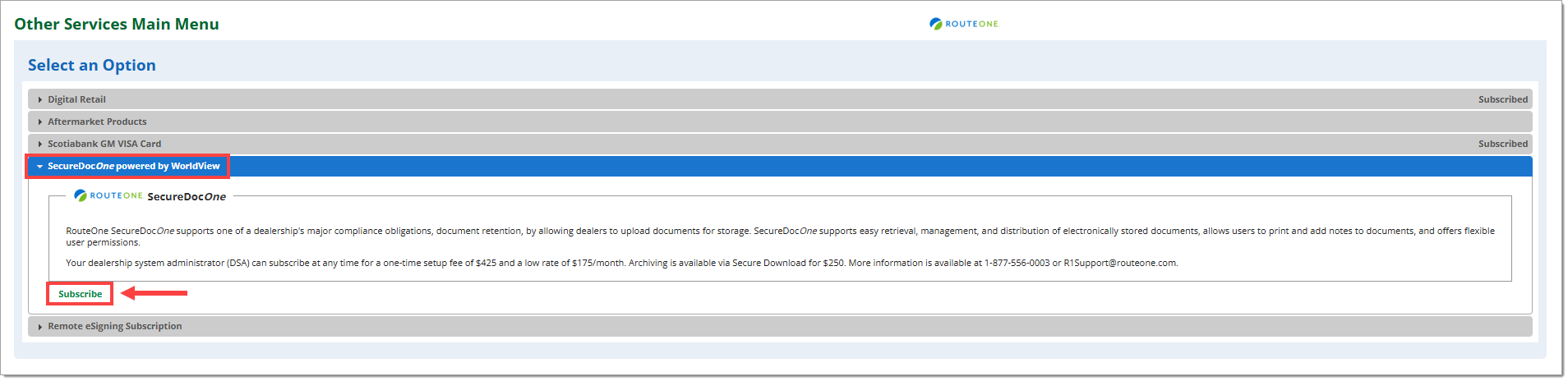Click Subscribed status on Digital Retail row
This screenshot has width=1568, height=381.
tap(1503, 99)
